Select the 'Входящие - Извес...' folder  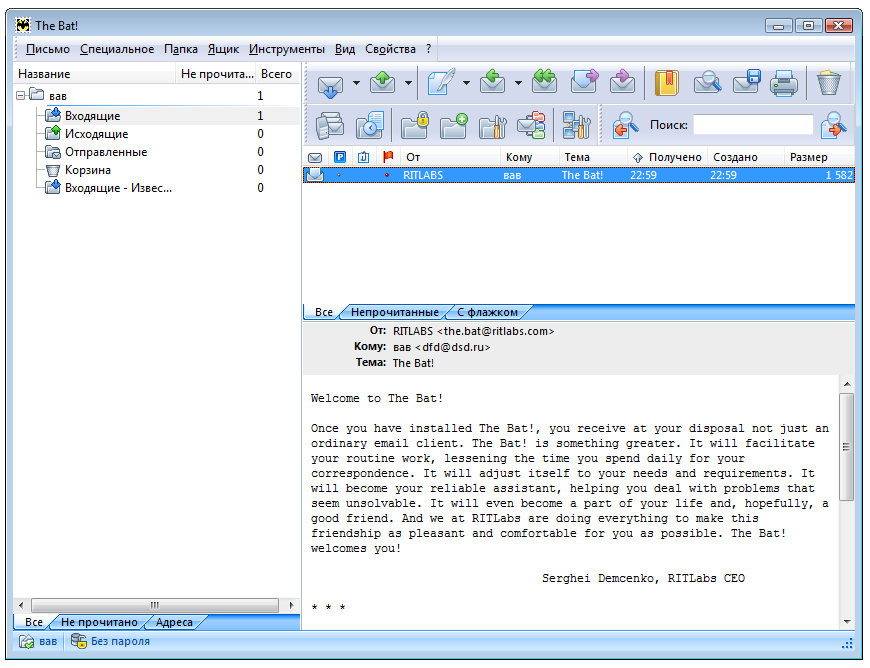point(118,188)
